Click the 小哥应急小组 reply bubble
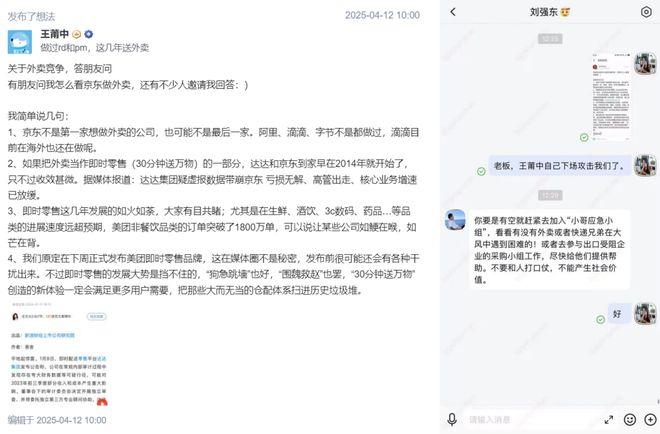The image size is (660, 434). click(x=550, y=250)
